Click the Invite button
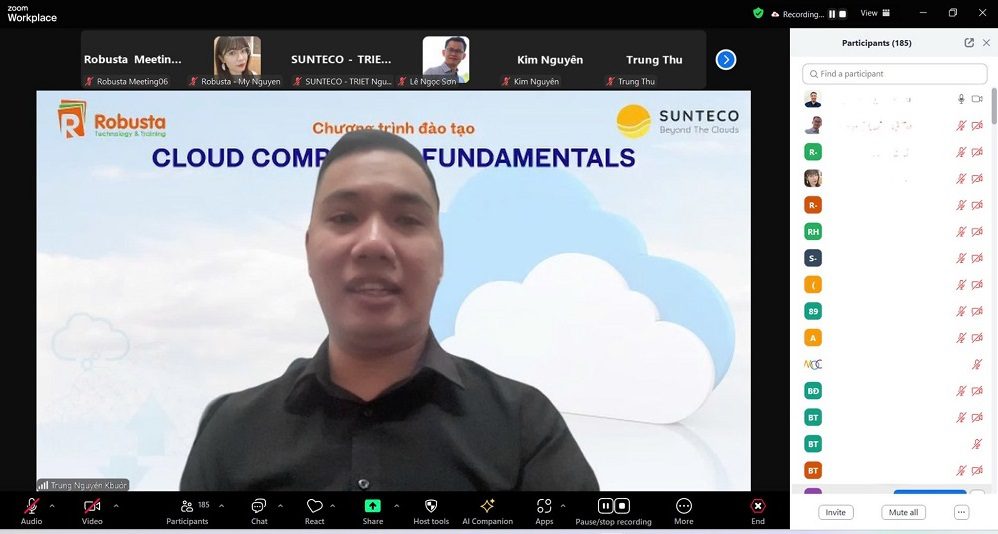998x534 pixels. point(835,512)
